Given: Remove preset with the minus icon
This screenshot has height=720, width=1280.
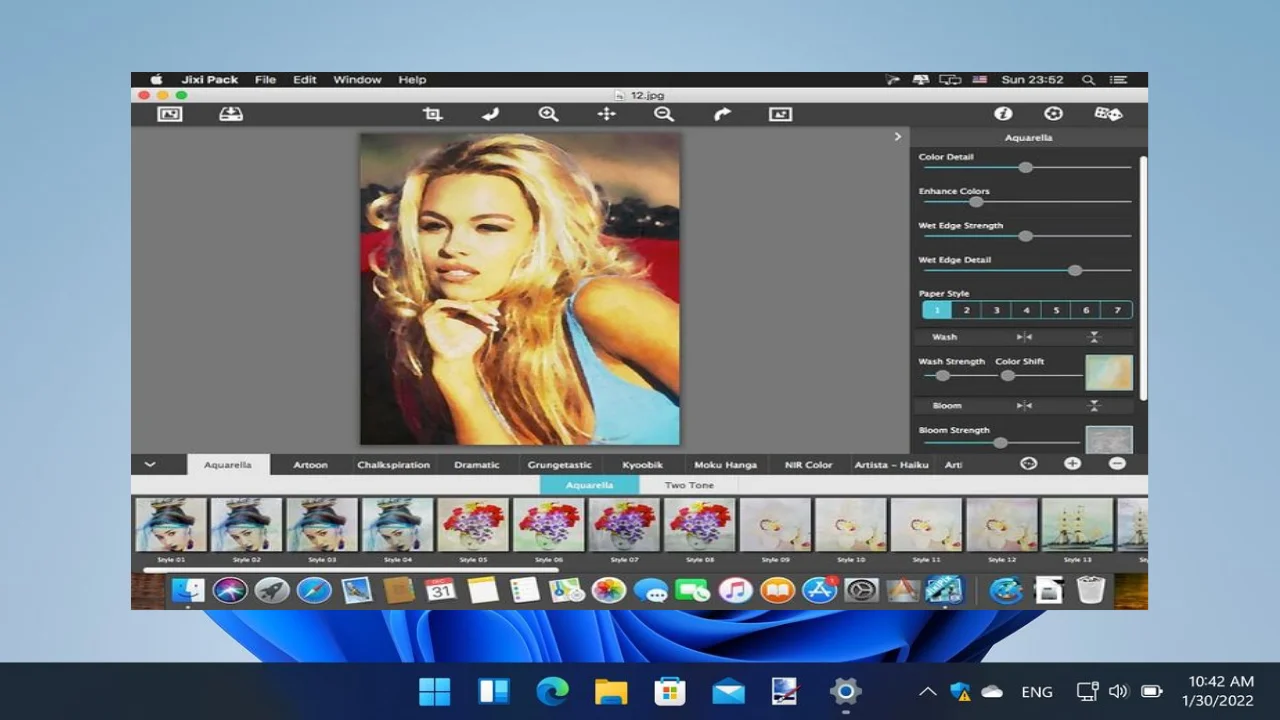Looking at the screenshot, I should pyautogui.click(x=1117, y=464).
